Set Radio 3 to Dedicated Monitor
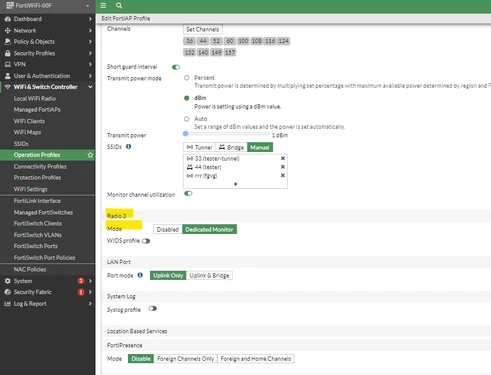 pos(209,229)
